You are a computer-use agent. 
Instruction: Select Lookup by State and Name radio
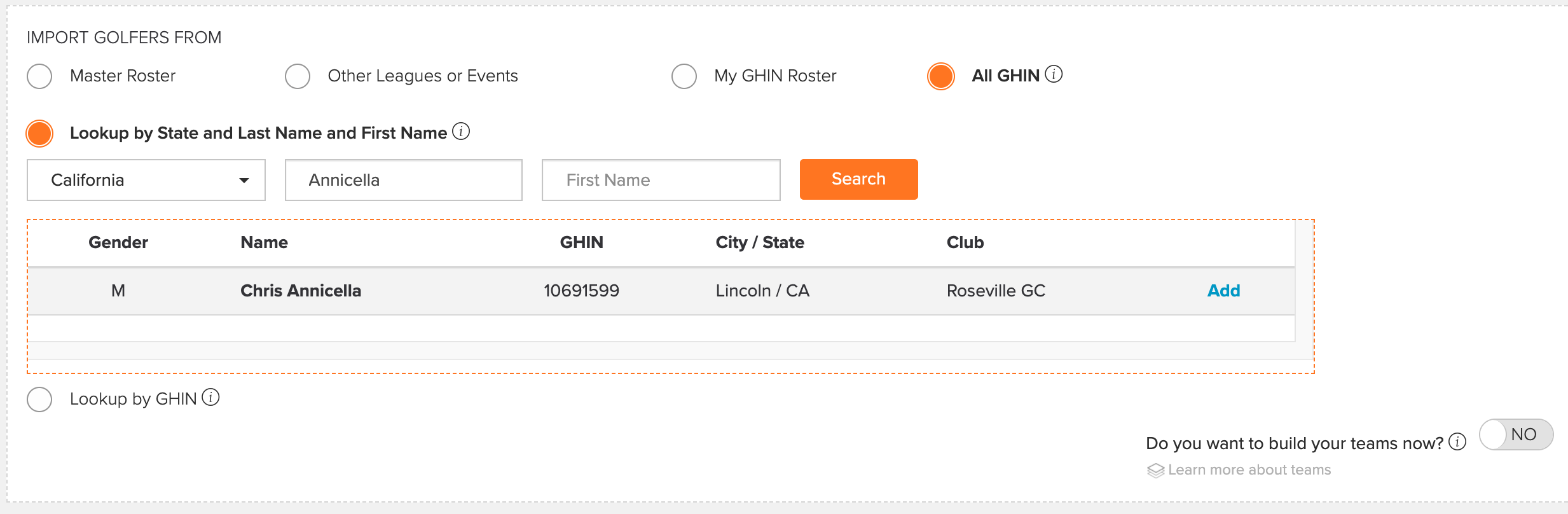pyautogui.click(x=39, y=134)
